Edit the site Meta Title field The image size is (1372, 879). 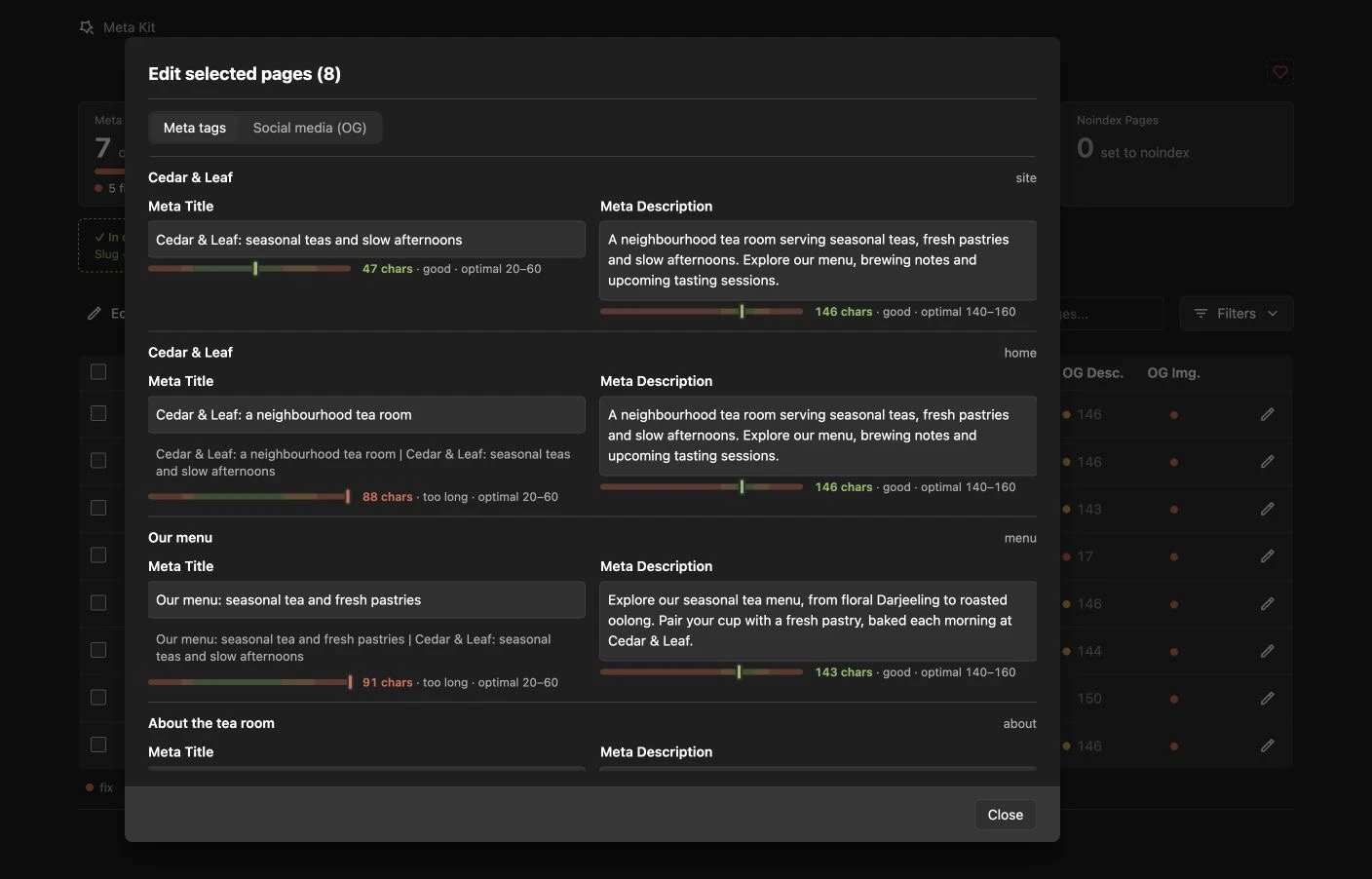tap(366, 240)
